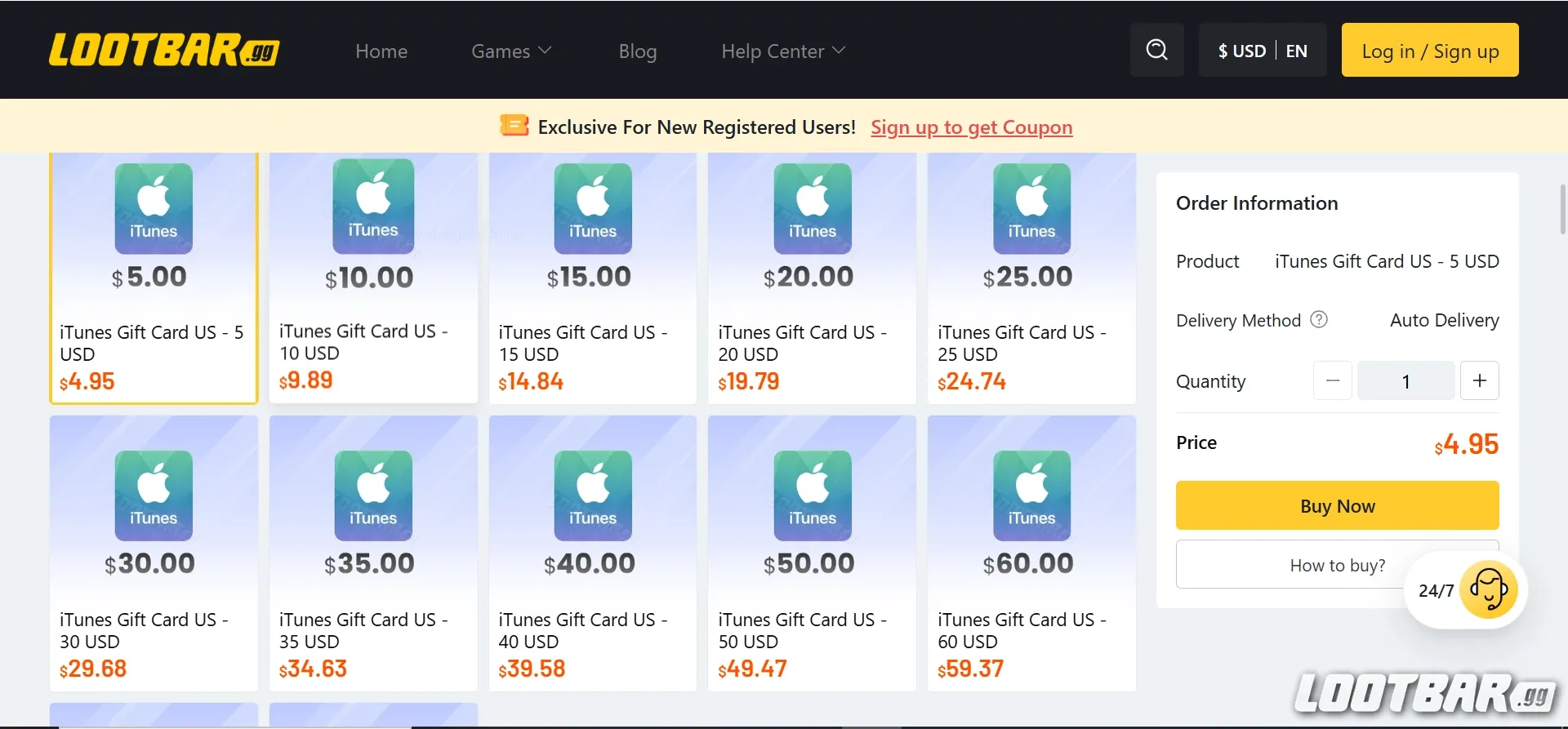The image size is (1568, 729).
Task: Expand the Games dropdown menu
Action: [x=511, y=51]
